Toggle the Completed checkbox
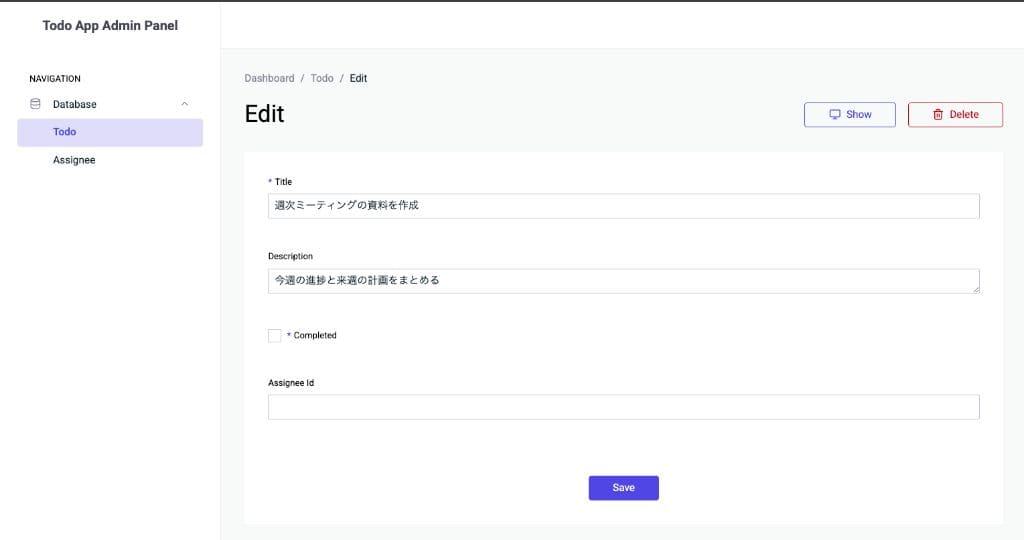The height and width of the screenshot is (540, 1024). (274, 336)
